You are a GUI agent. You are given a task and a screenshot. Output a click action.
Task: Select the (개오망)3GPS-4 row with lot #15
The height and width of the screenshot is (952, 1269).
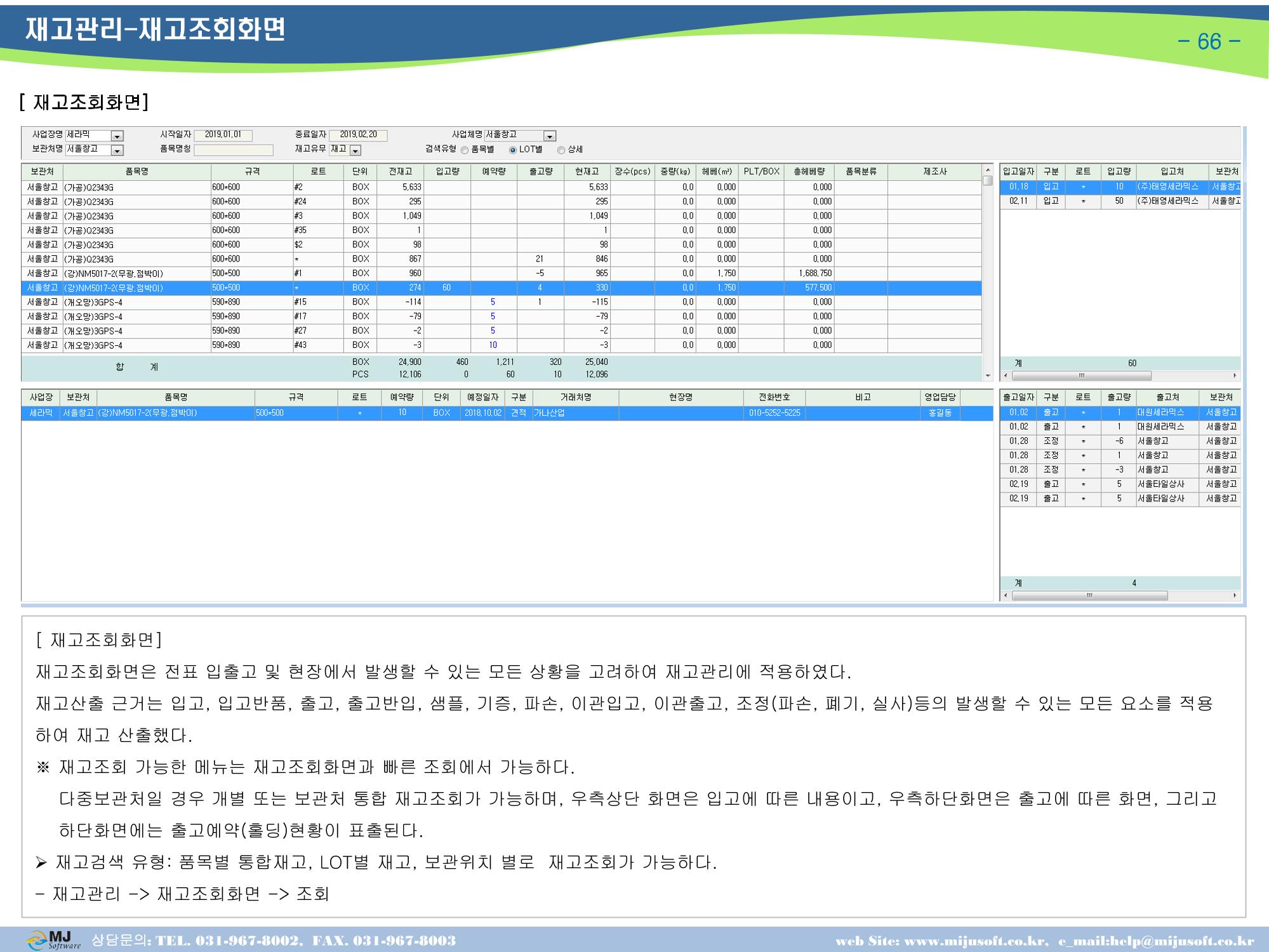point(502,302)
